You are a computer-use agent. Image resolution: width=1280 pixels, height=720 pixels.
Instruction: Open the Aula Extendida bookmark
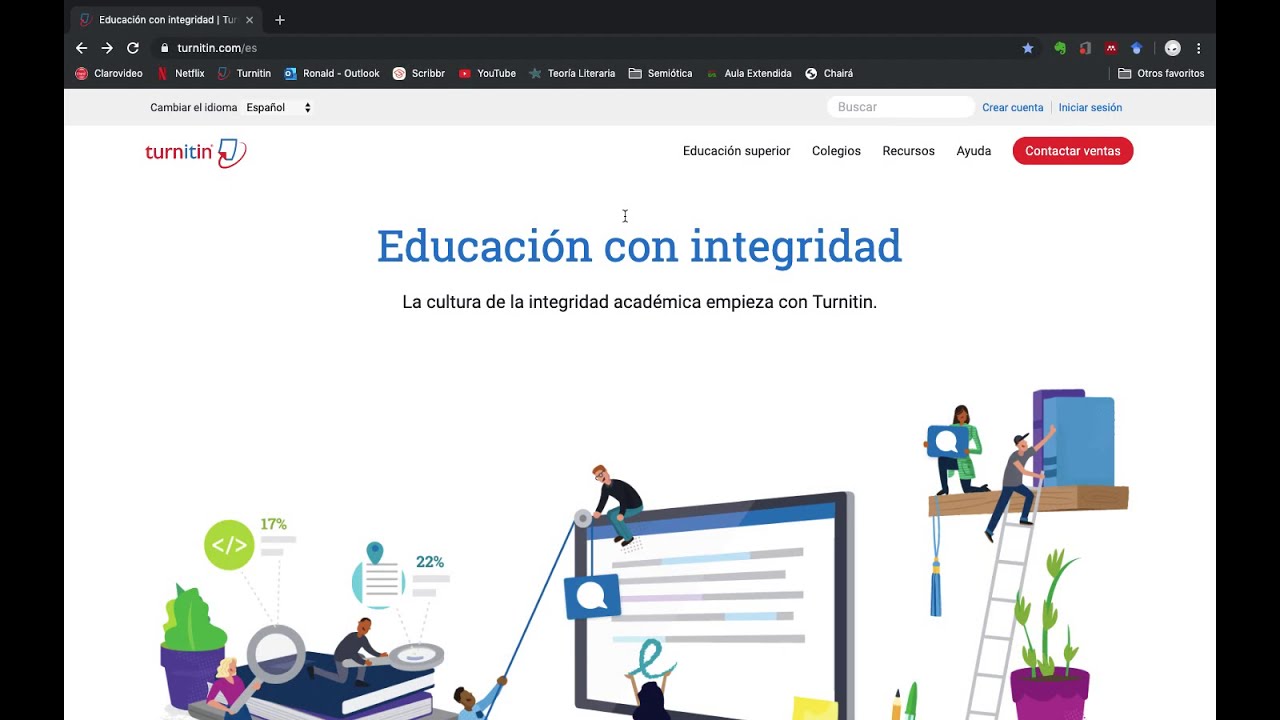click(748, 73)
